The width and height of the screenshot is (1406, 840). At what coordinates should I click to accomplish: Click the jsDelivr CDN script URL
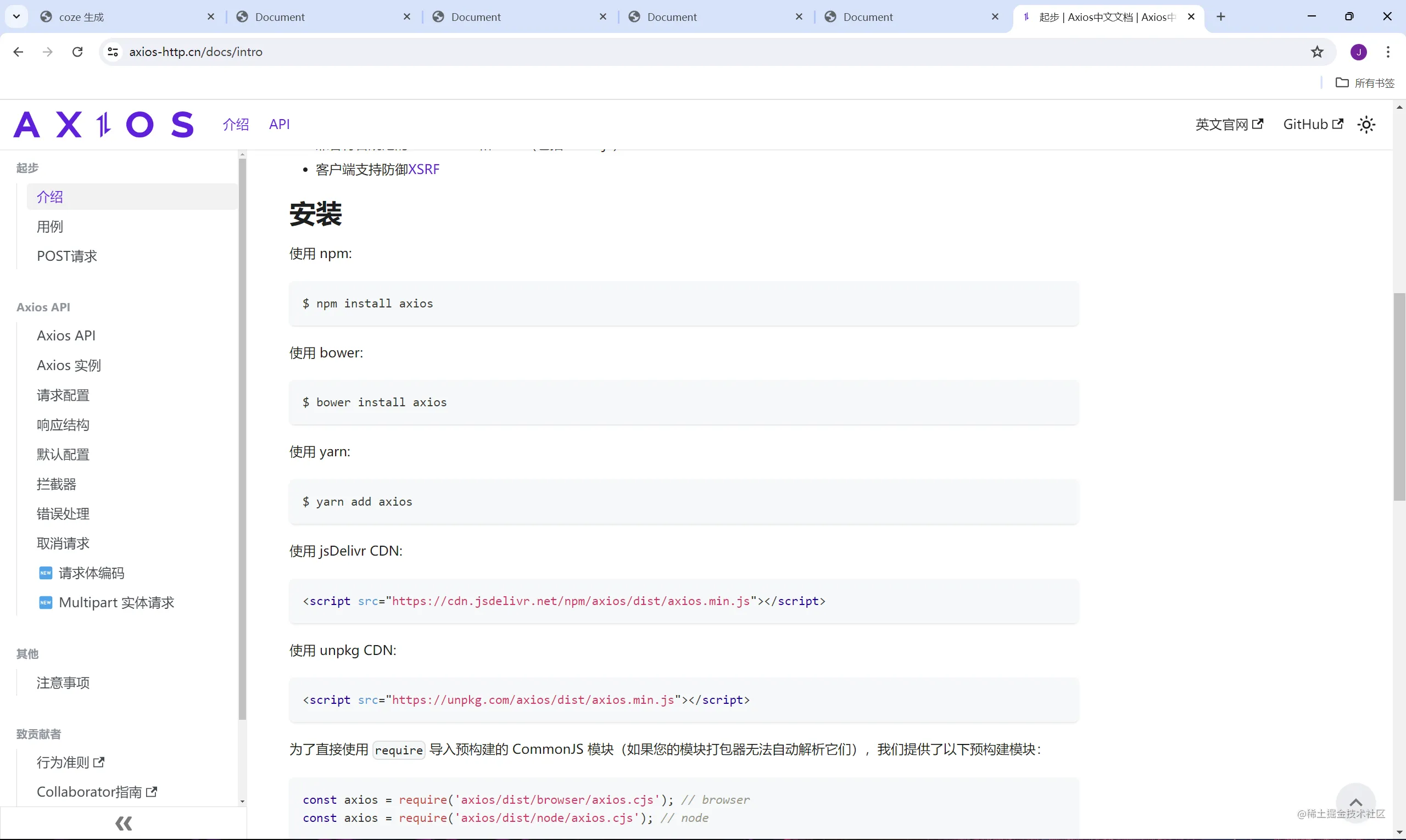tap(571, 601)
